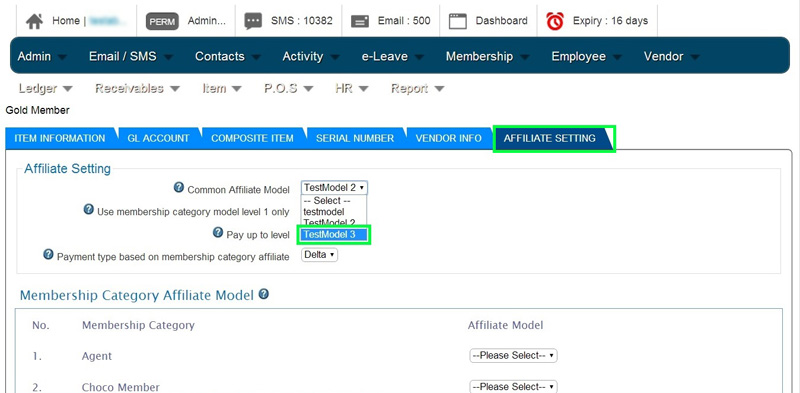
Task: Click help icon next to Membership Category Affiliate Model heading
Action: [x=264, y=294]
